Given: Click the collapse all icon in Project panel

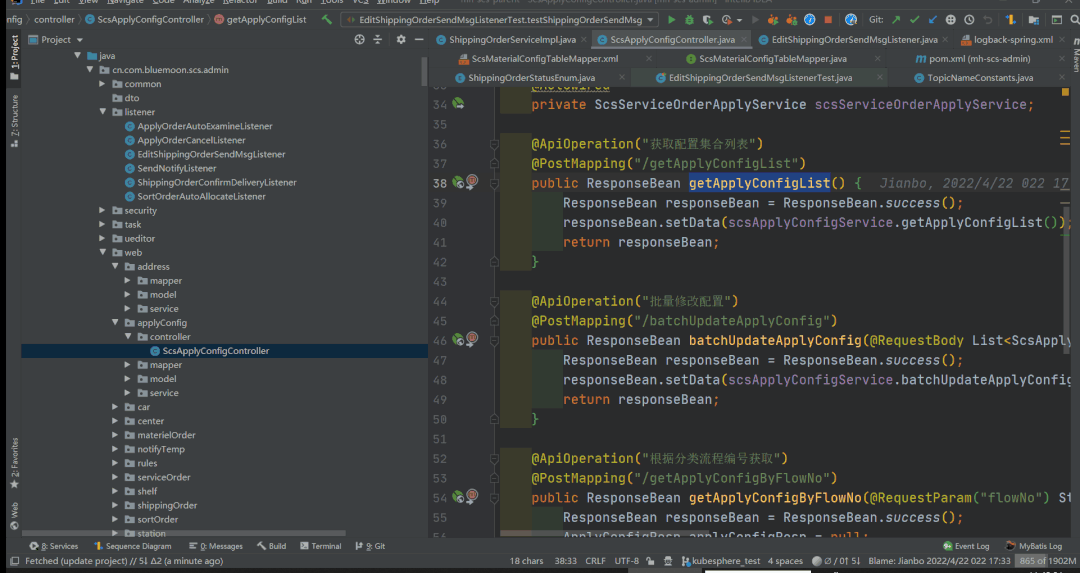Looking at the screenshot, I should [380, 39].
